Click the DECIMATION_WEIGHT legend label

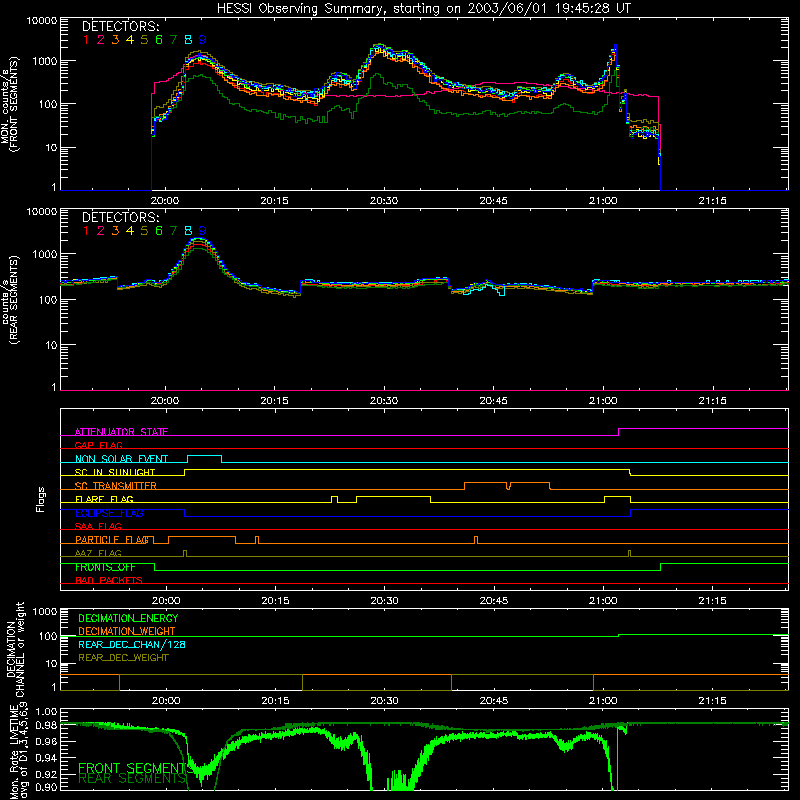pos(127,631)
